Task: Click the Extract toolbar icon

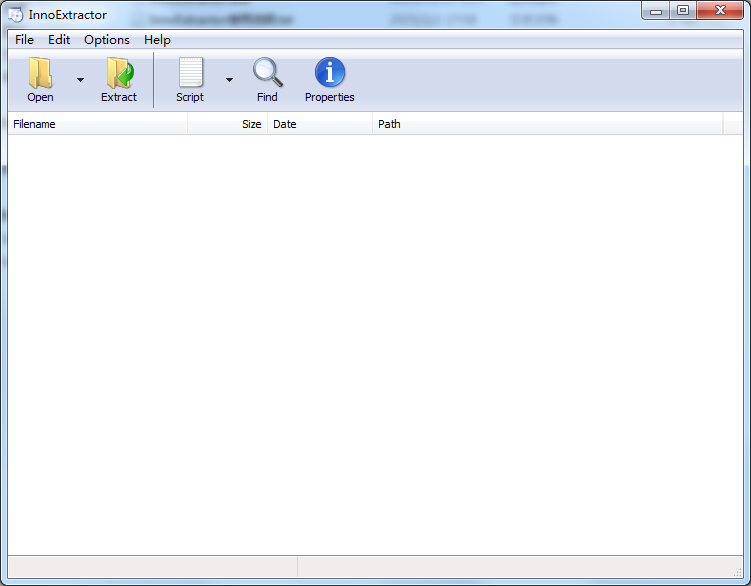Action: click(119, 74)
